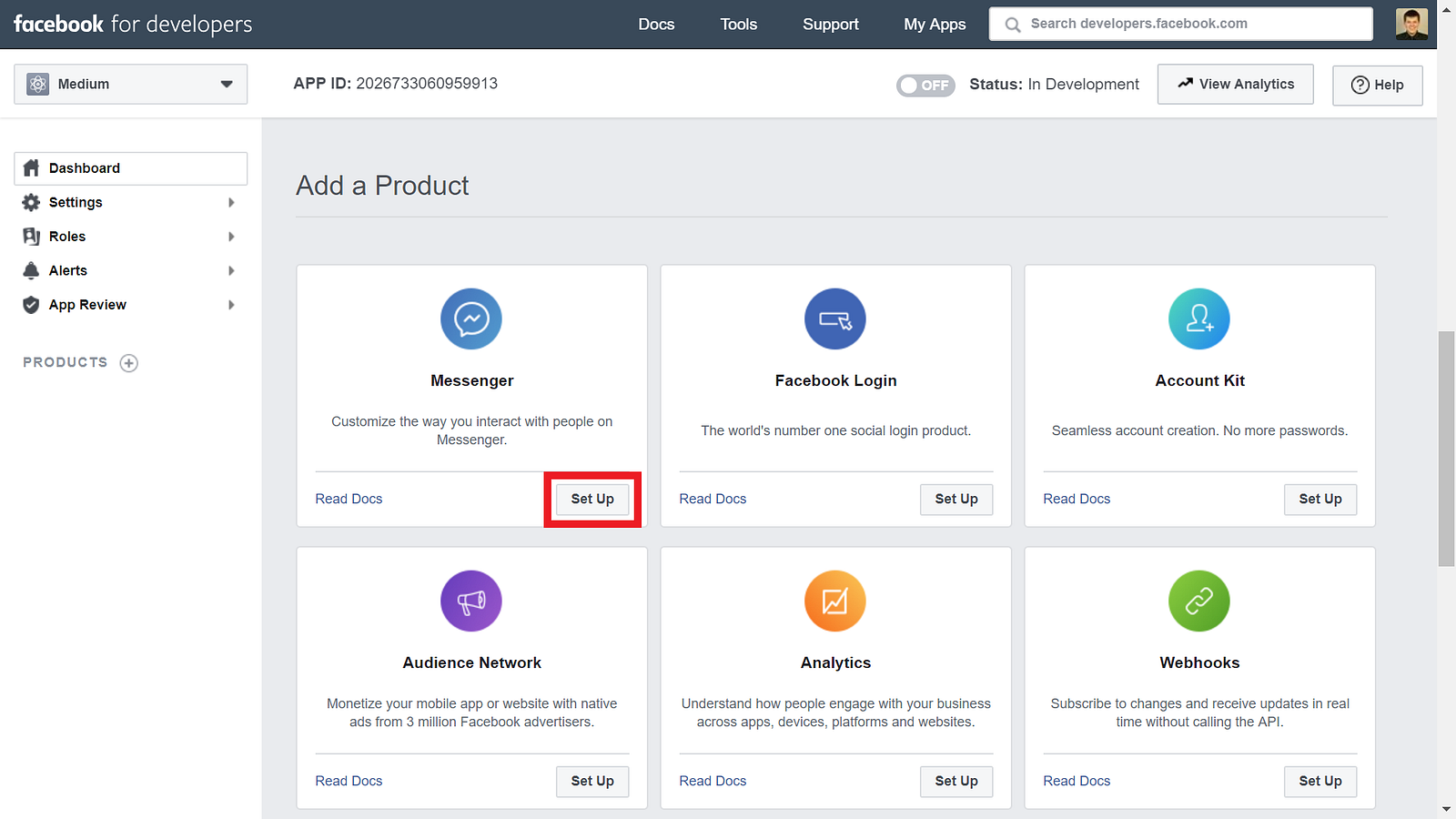
Task: Read Docs for Webhooks
Action: (1077, 781)
